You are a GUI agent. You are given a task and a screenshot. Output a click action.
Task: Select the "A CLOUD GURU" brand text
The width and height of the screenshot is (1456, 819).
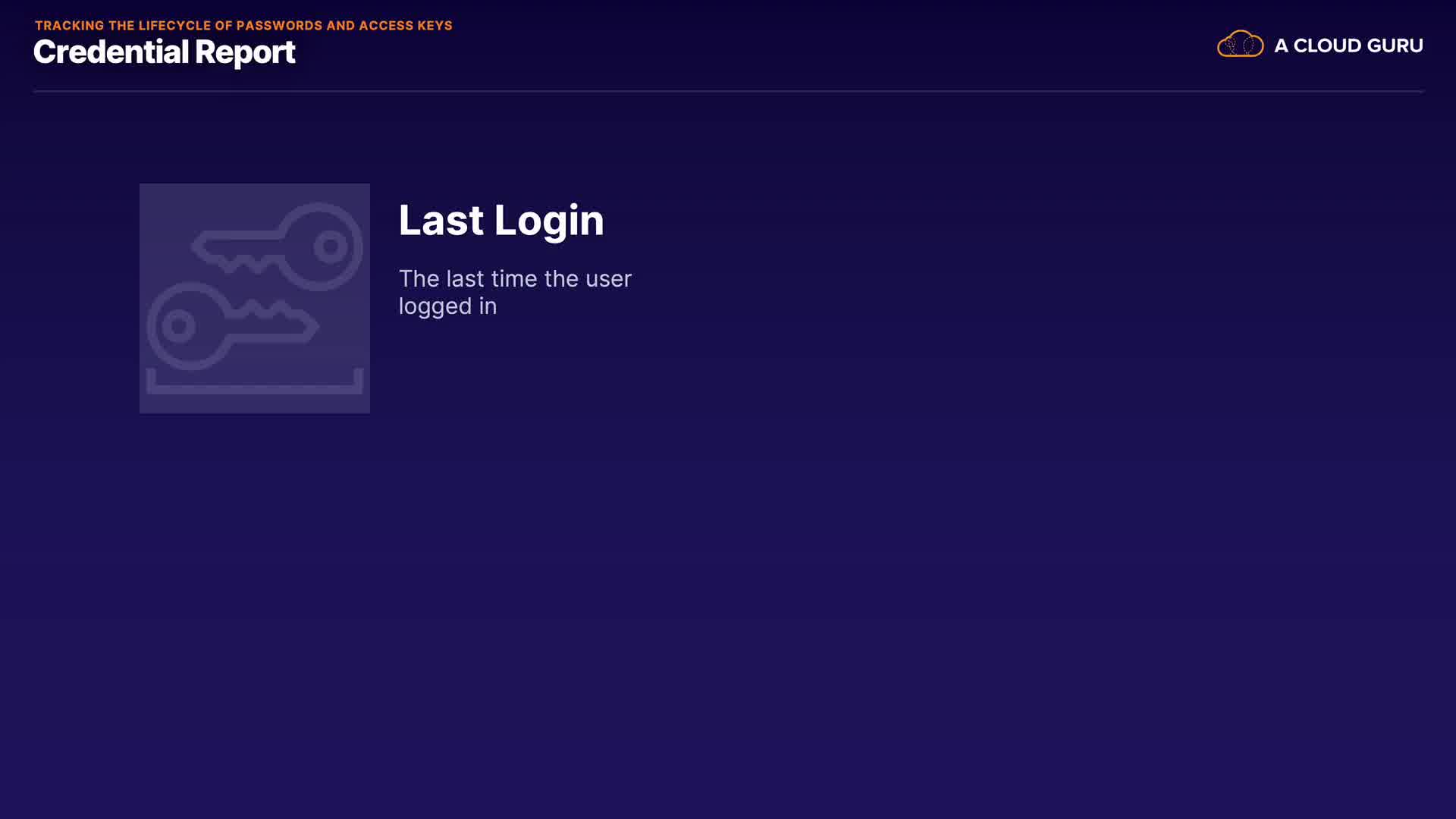(x=1348, y=45)
